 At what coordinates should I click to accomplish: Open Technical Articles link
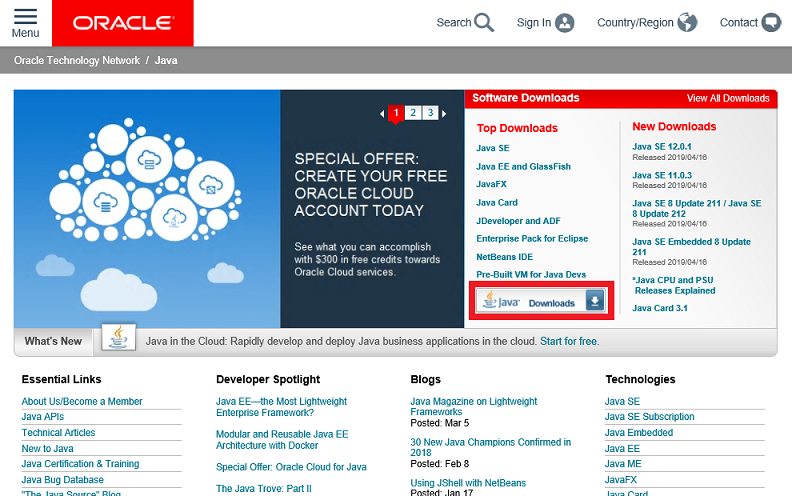(58, 433)
